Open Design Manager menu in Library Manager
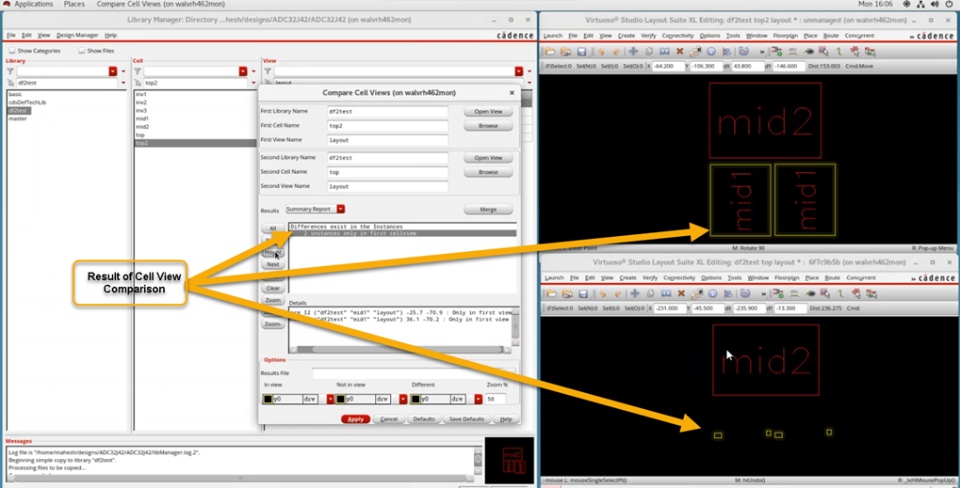This screenshot has width=960, height=488. coord(77,36)
